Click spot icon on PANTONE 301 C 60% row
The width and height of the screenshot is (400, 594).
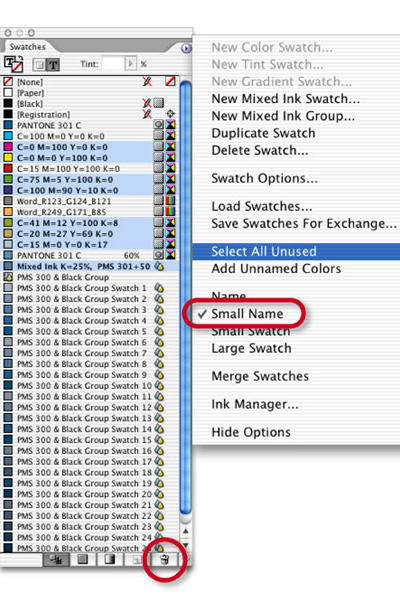(x=159, y=255)
